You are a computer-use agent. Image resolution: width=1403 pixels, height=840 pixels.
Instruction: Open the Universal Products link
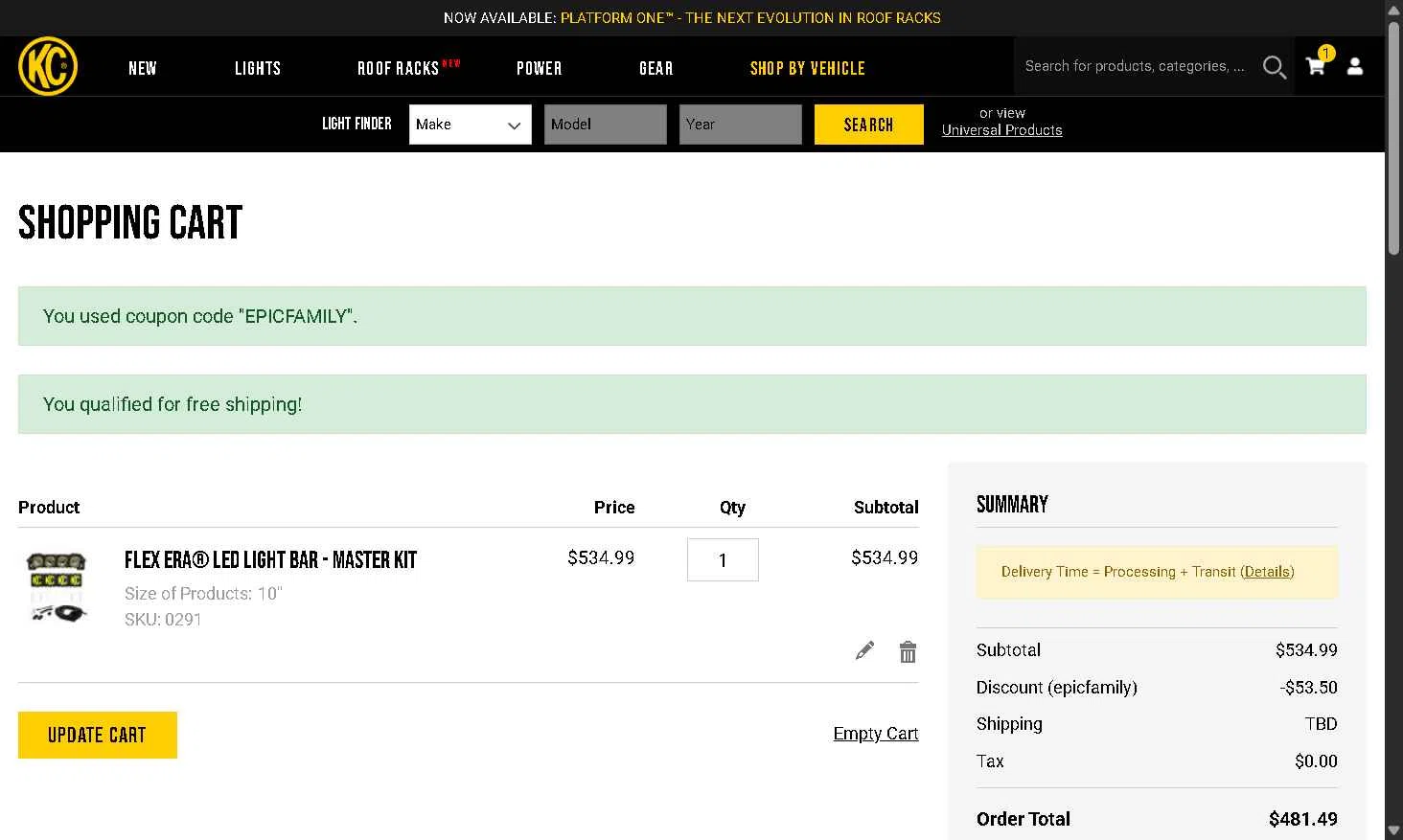[x=1002, y=130]
